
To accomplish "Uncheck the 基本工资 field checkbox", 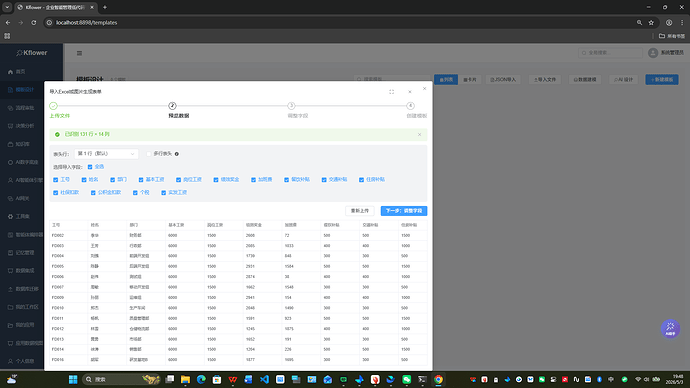I will pos(141,179).
